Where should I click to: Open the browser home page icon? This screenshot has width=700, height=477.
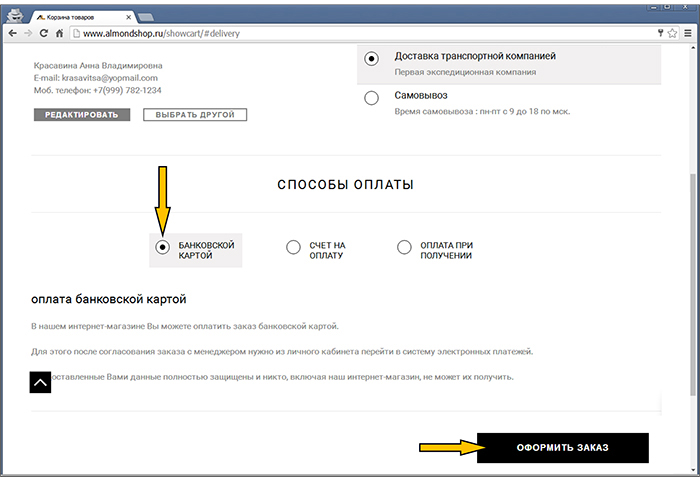[x=59, y=33]
